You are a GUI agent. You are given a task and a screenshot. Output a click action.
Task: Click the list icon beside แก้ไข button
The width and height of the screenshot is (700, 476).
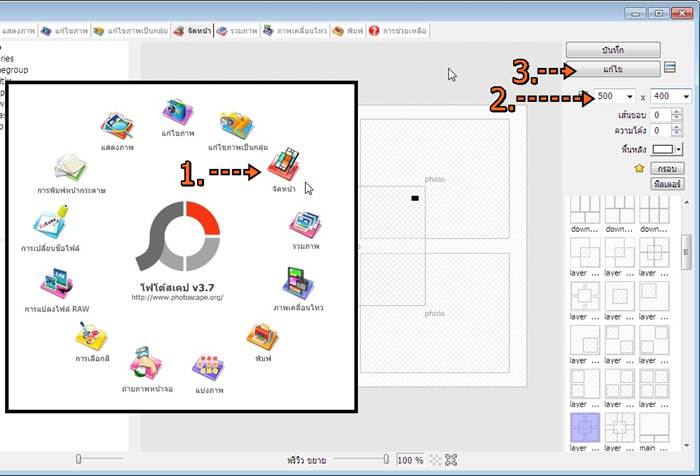click(670, 67)
